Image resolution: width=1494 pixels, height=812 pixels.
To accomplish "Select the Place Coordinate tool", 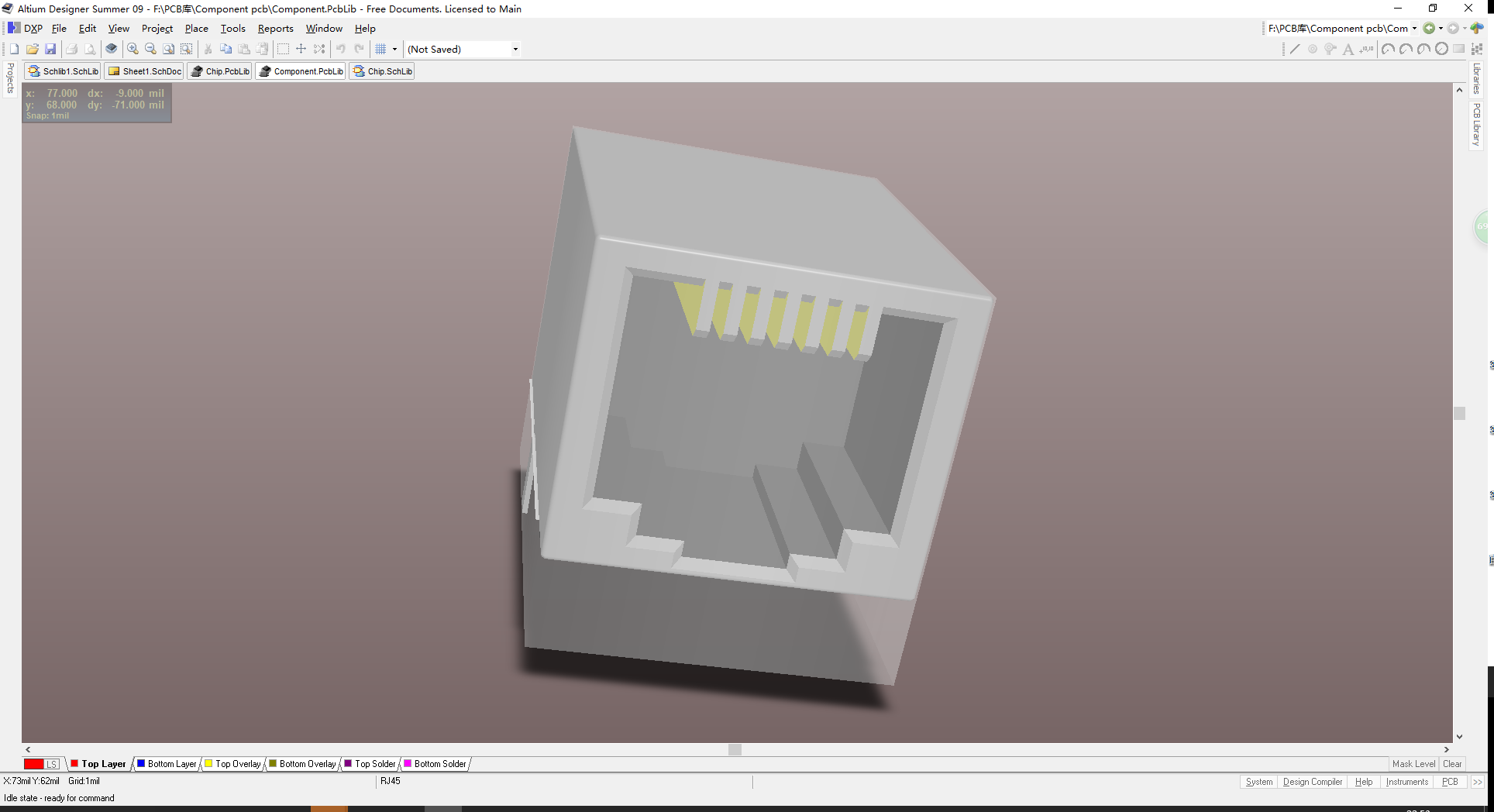I will pos(1367,49).
